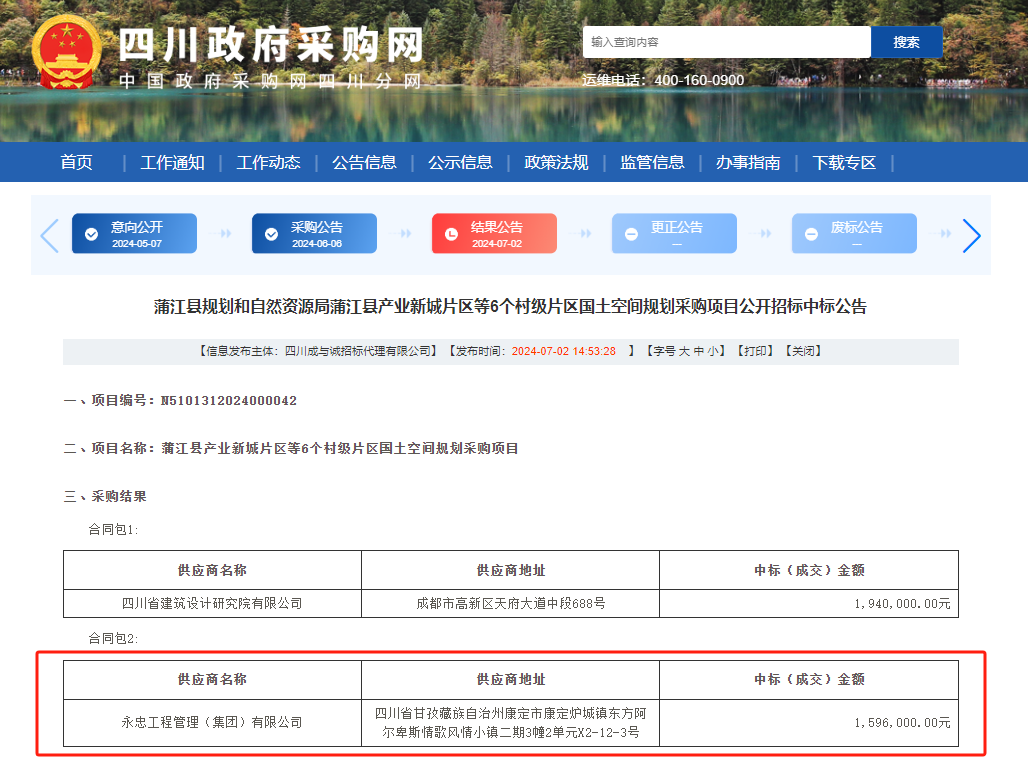The height and width of the screenshot is (758, 1028).
Task: Open the 政策法规 menu item
Action: tap(556, 163)
